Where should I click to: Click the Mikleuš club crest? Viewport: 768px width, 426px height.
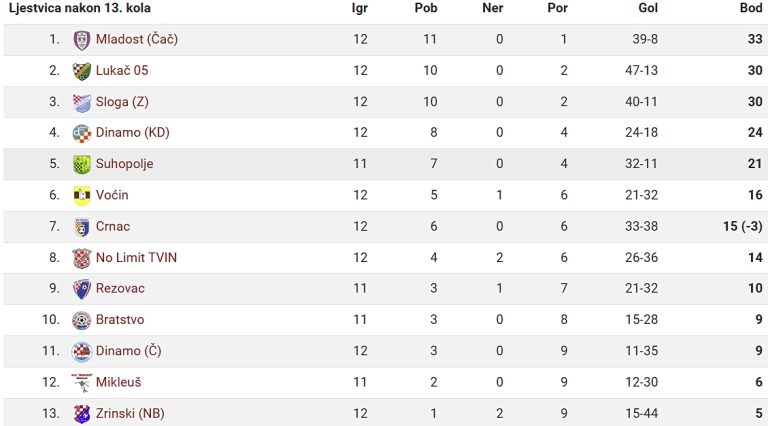coord(82,383)
